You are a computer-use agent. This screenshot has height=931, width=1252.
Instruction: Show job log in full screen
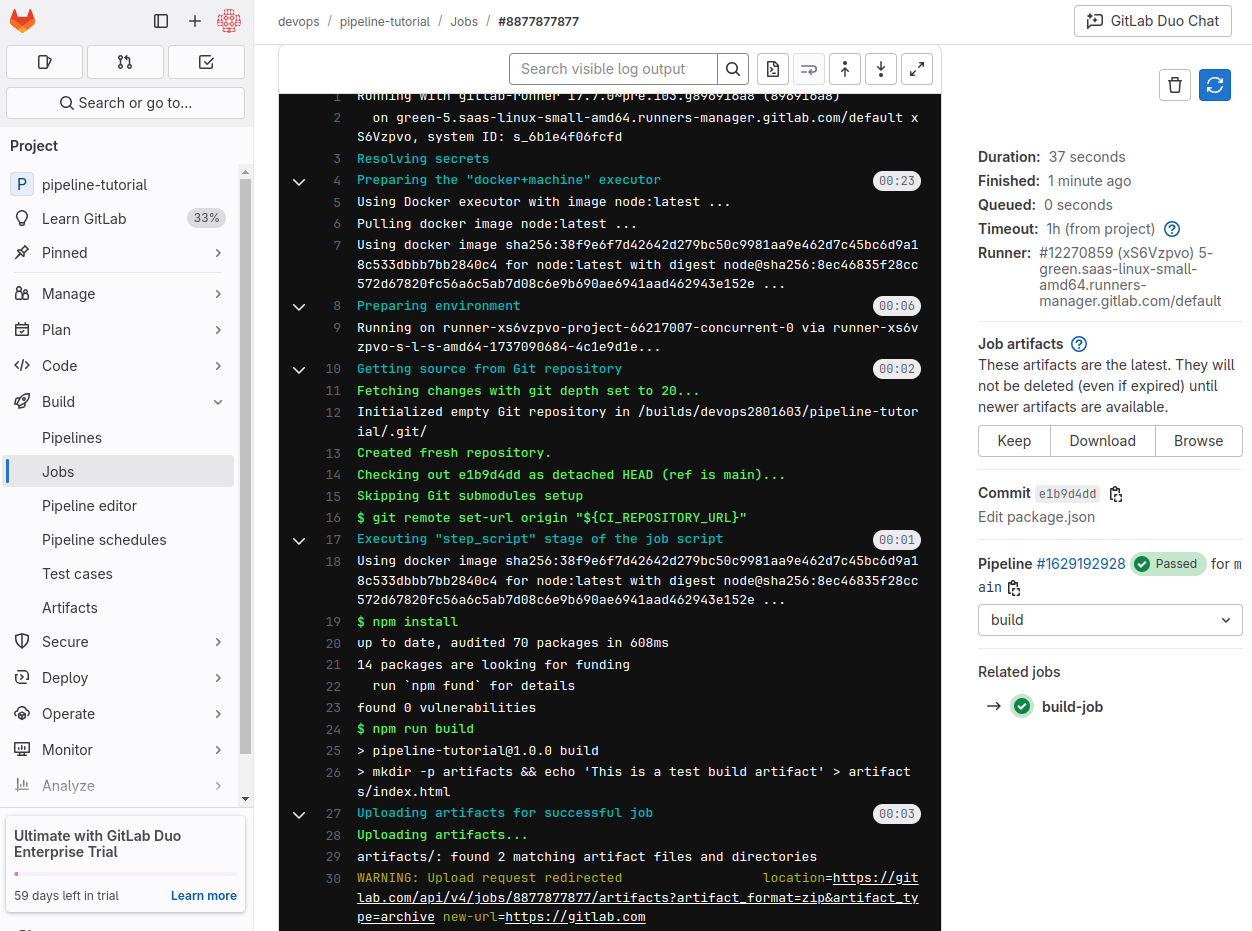tap(917, 69)
